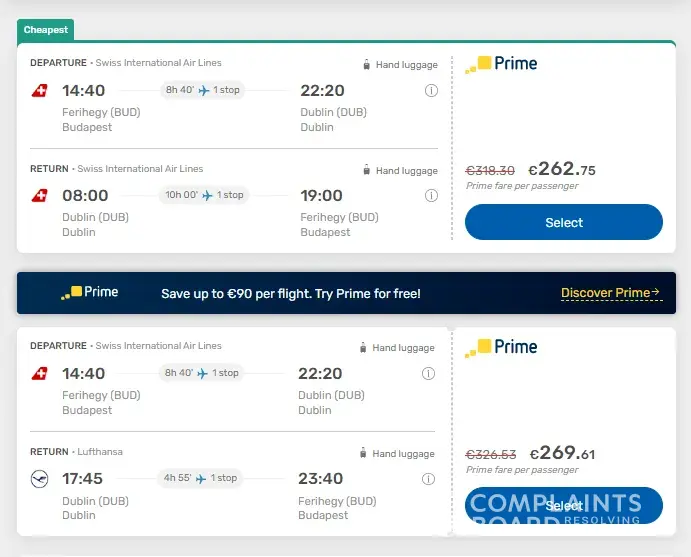The width and height of the screenshot is (691, 557).
Task: Click Swiss airline logo beside 08:00 return
Action: 39,196
